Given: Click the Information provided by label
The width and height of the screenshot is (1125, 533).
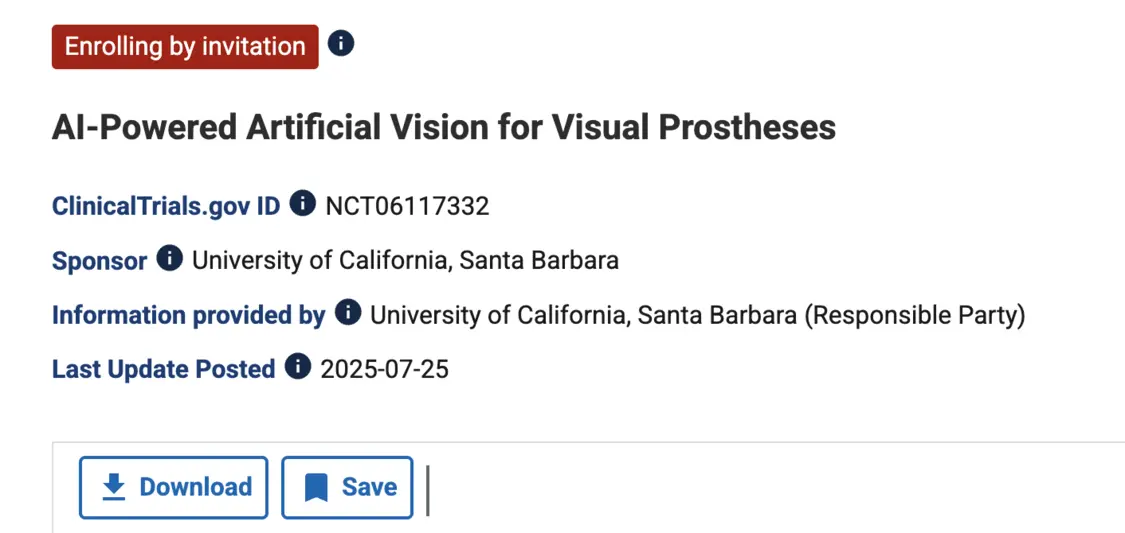Looking at the screenshot, I should click(x=188, y=315).
